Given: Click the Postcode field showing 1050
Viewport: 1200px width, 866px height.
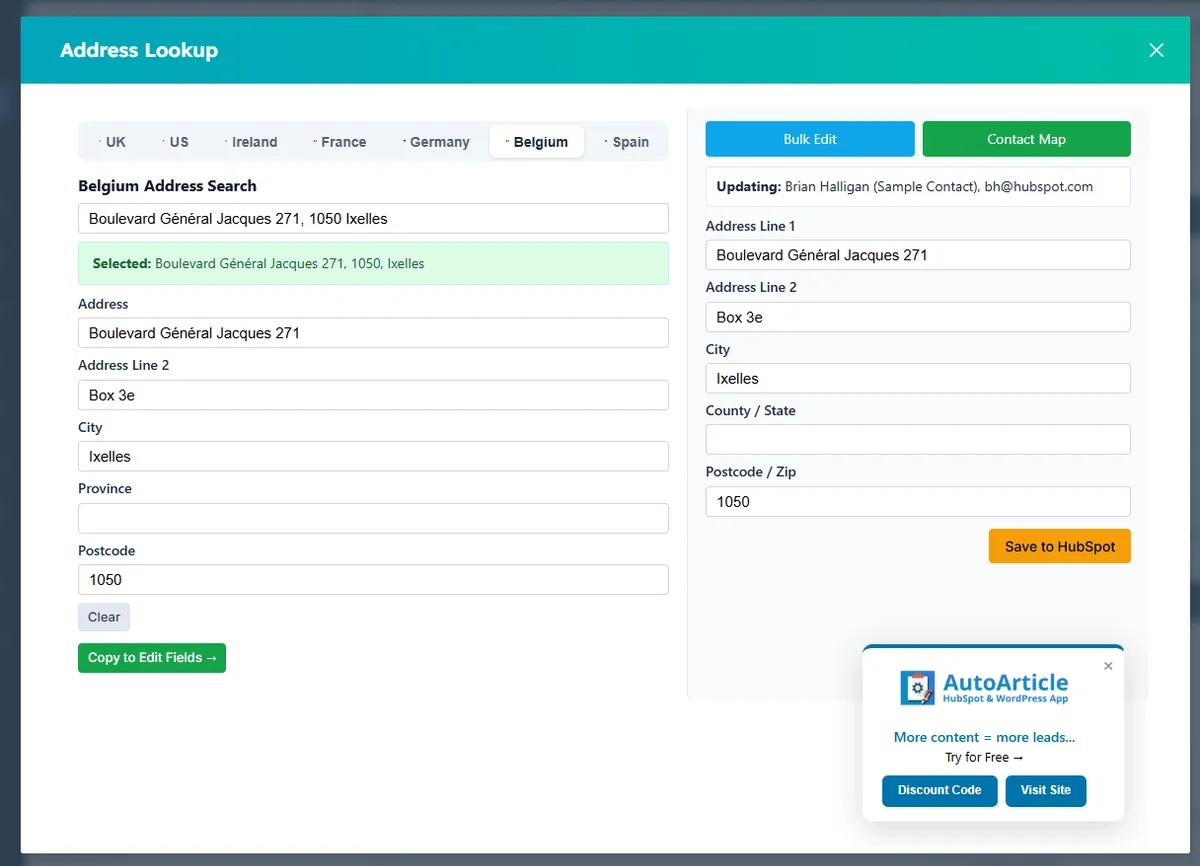Looking at the screenshot, I should coord(373,580).
